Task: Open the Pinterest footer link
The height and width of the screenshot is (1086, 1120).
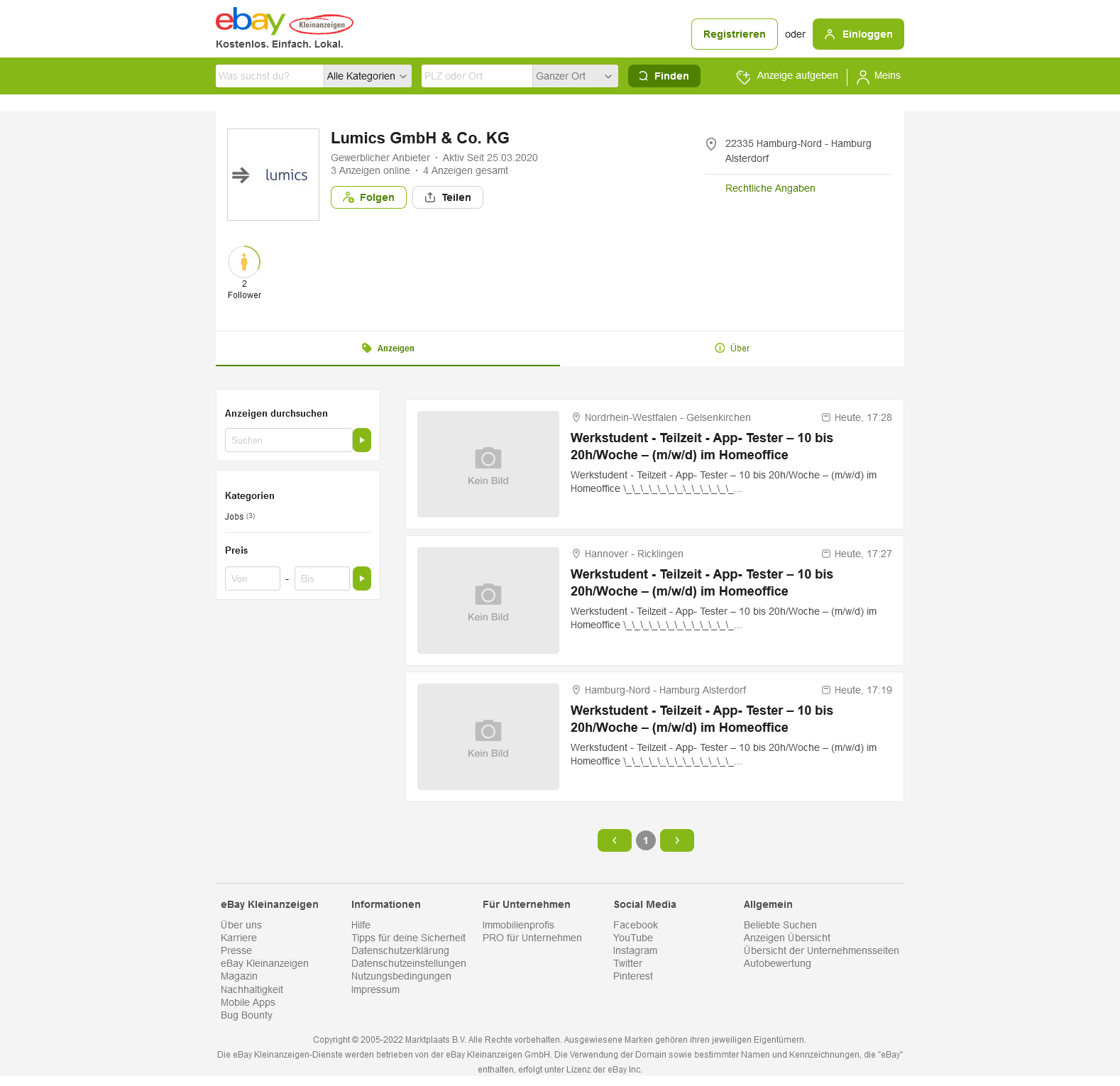Action: click(x=633, y=976)
